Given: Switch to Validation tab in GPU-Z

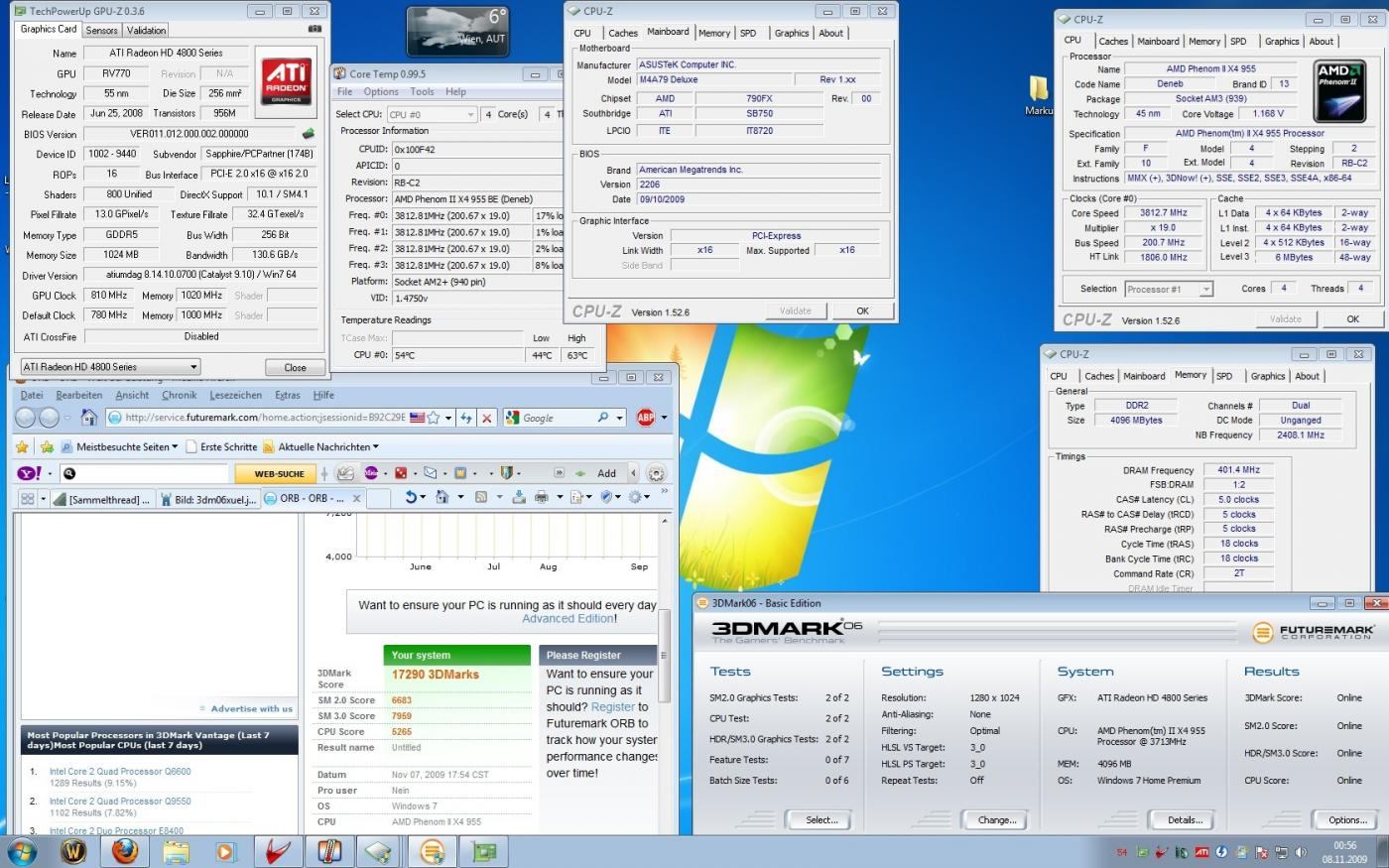Looking at the screenshot, I should tap(146, 30).
